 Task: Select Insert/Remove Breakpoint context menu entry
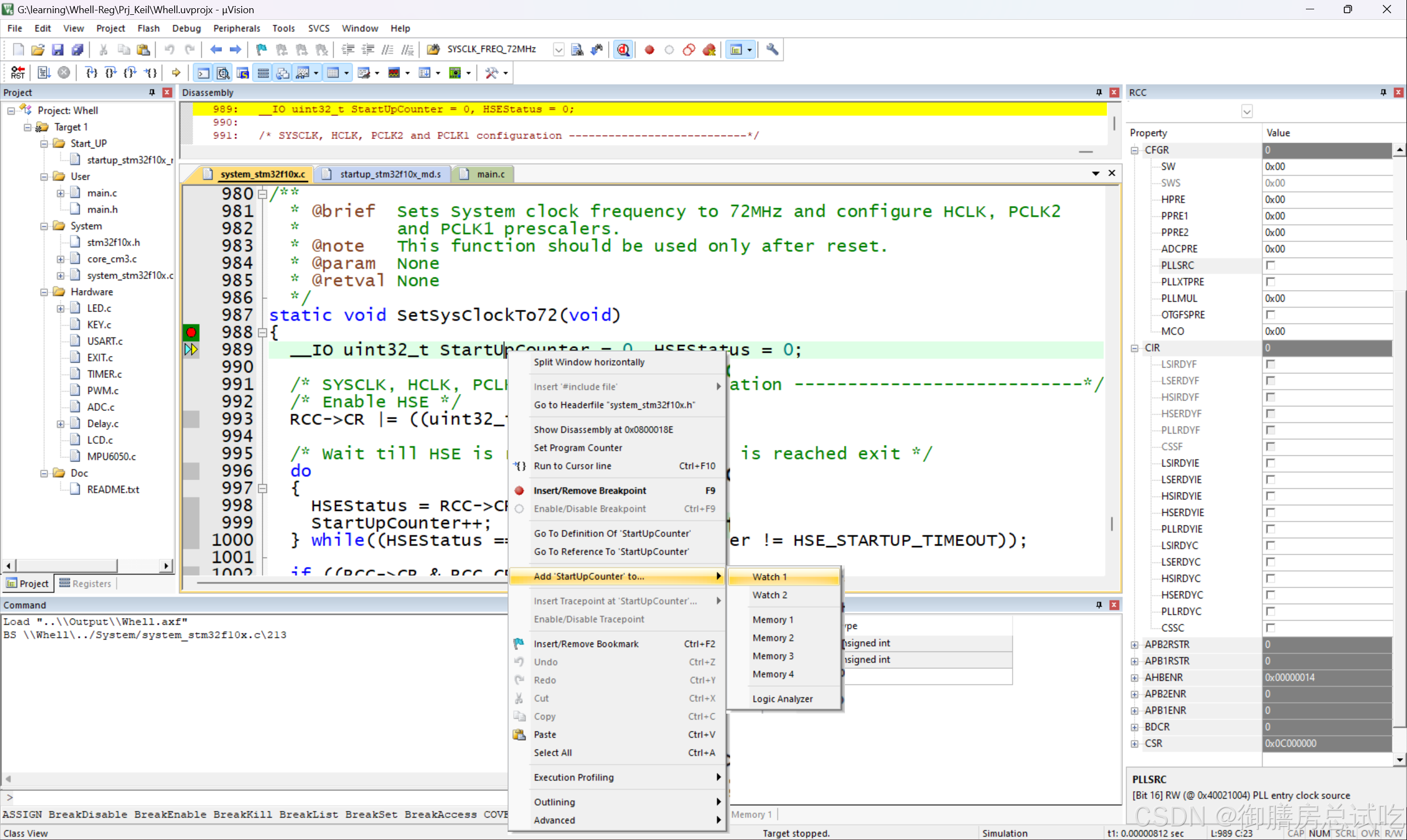pos(617,490)
